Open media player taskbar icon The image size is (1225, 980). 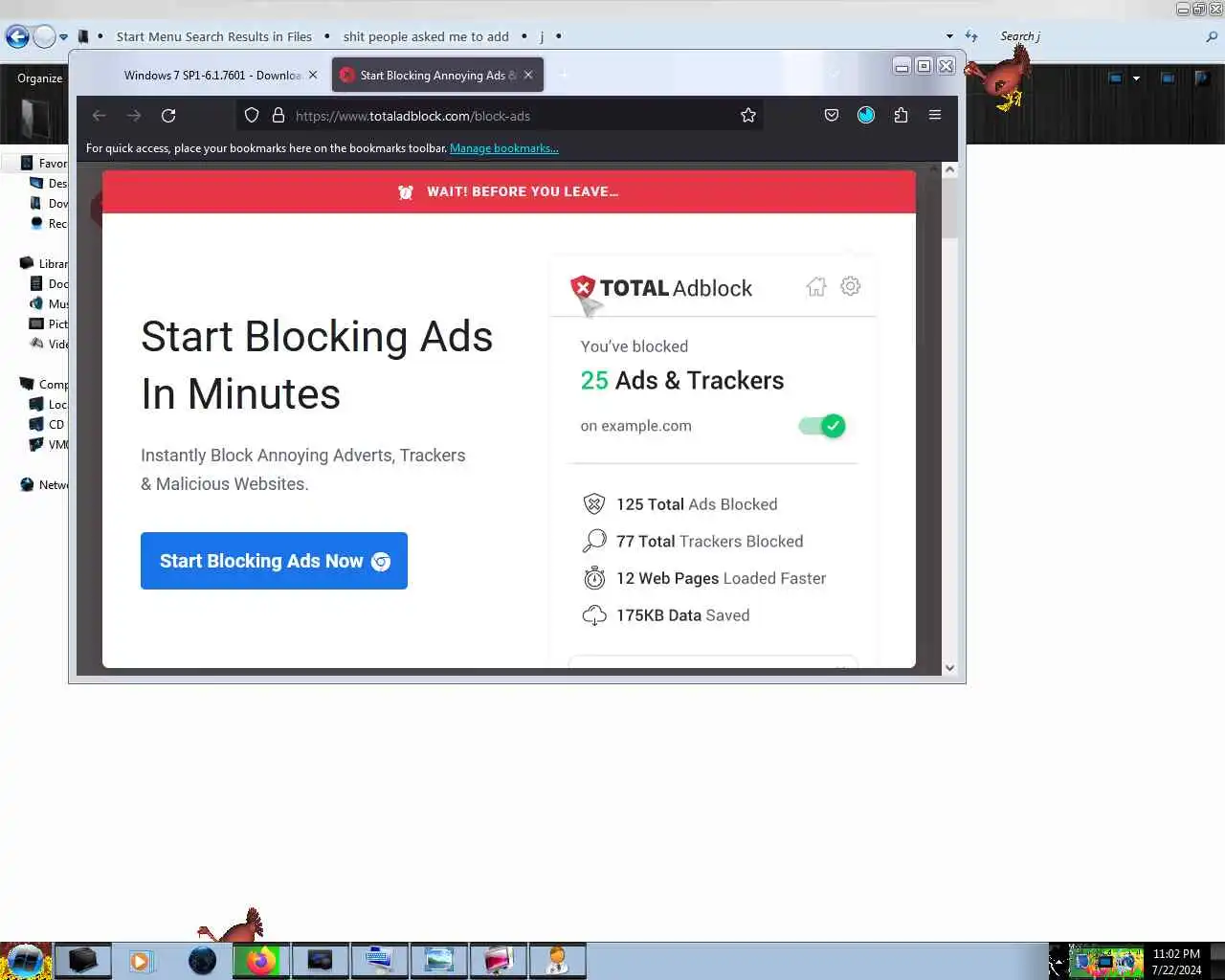[x=142, y=960]
